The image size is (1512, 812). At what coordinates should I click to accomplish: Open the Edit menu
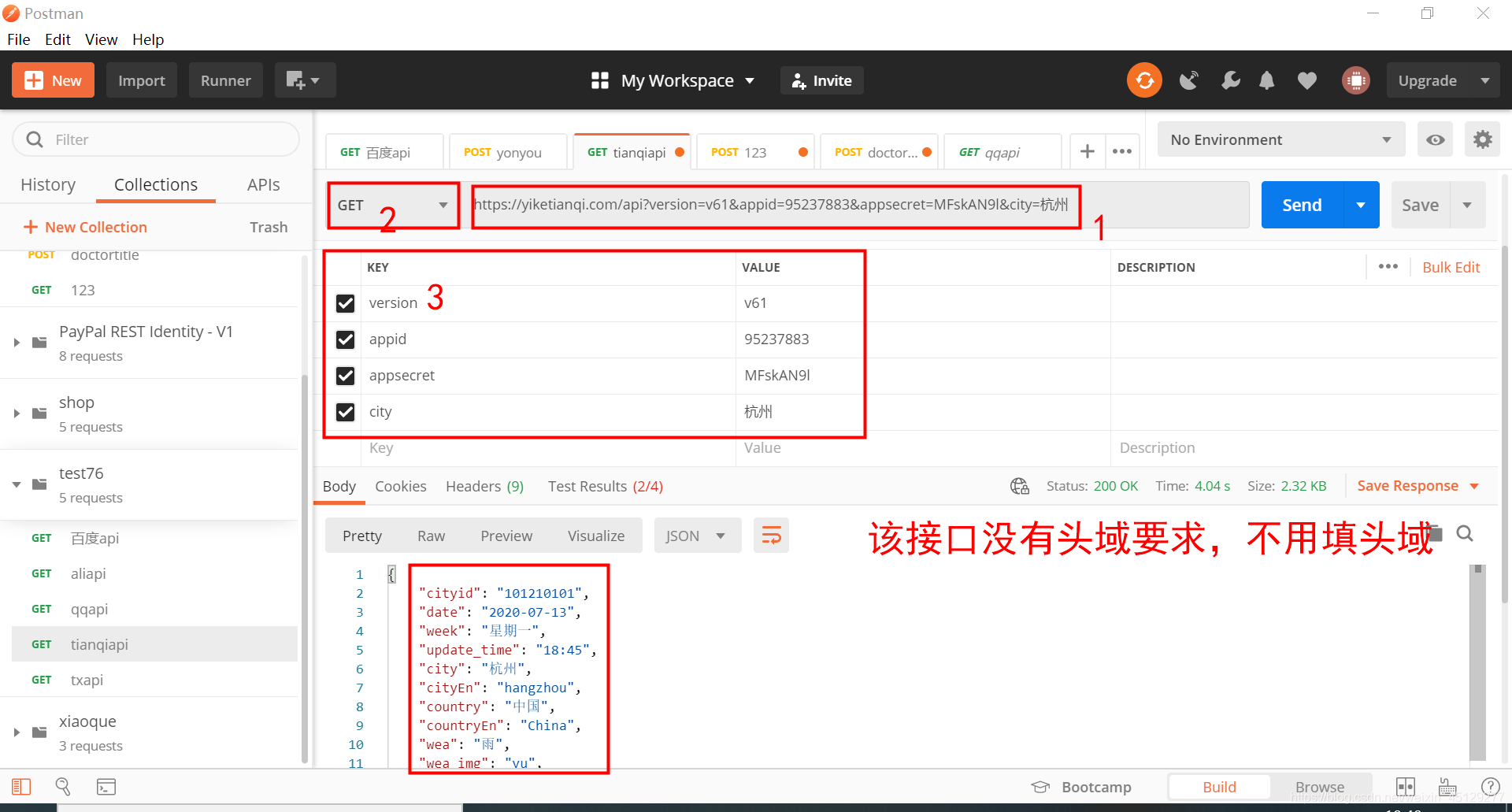[x=57, y=39]
